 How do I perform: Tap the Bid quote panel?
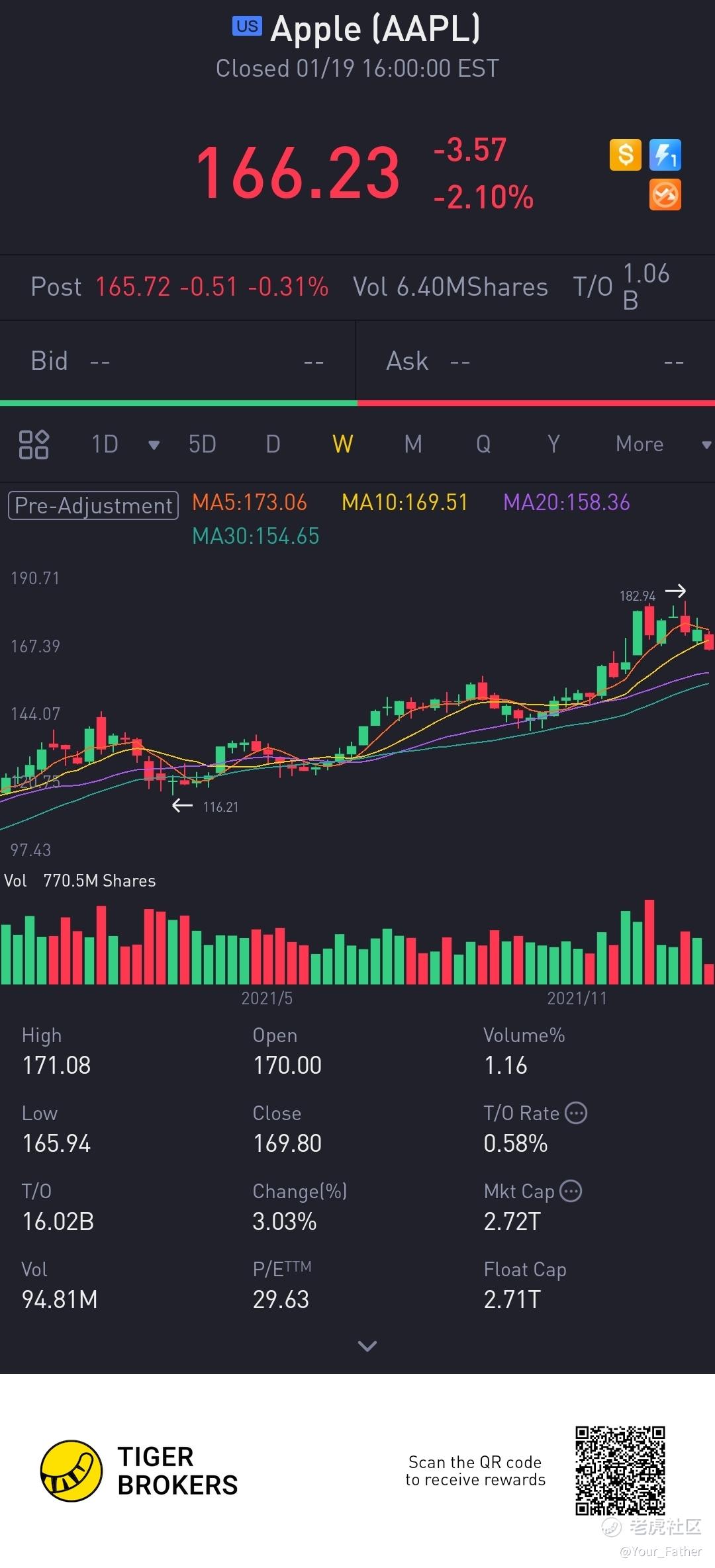point(177,361)
